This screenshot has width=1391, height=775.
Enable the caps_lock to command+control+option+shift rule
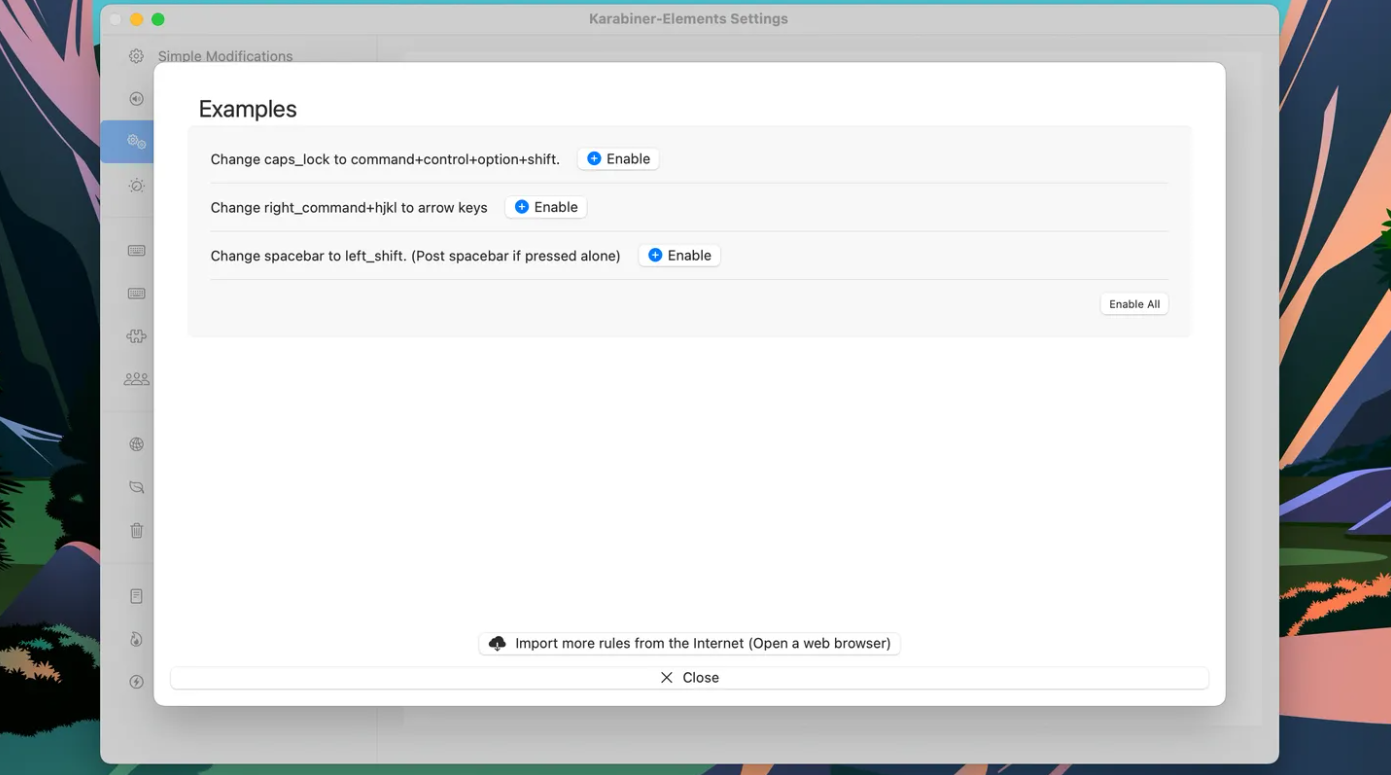618,159
